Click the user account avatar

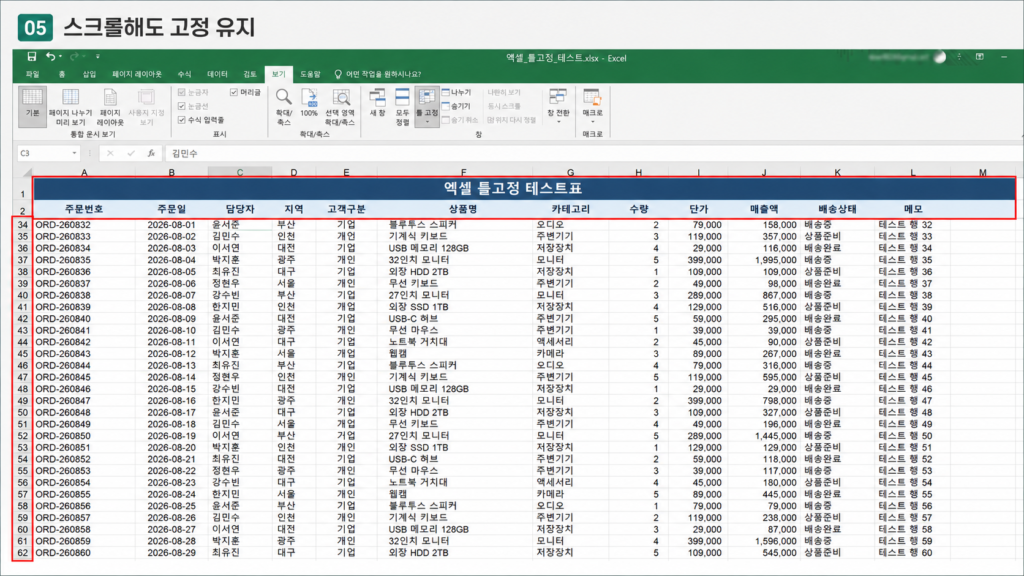click(x=940, y=57)
